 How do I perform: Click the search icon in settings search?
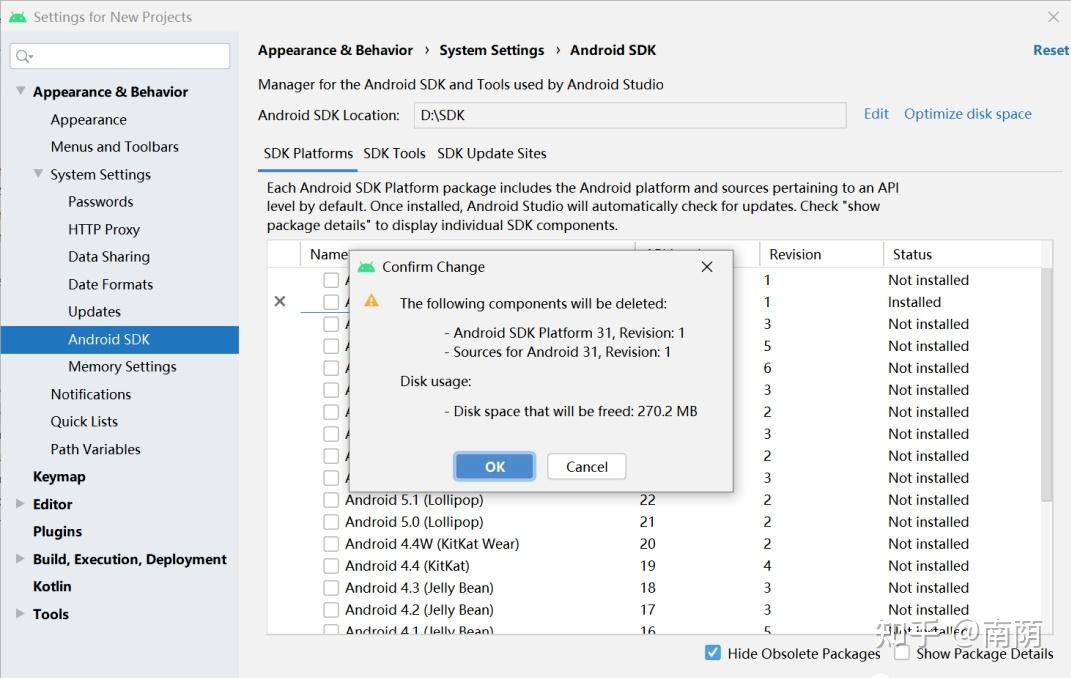pyautogui.click(x=24, y=56)
